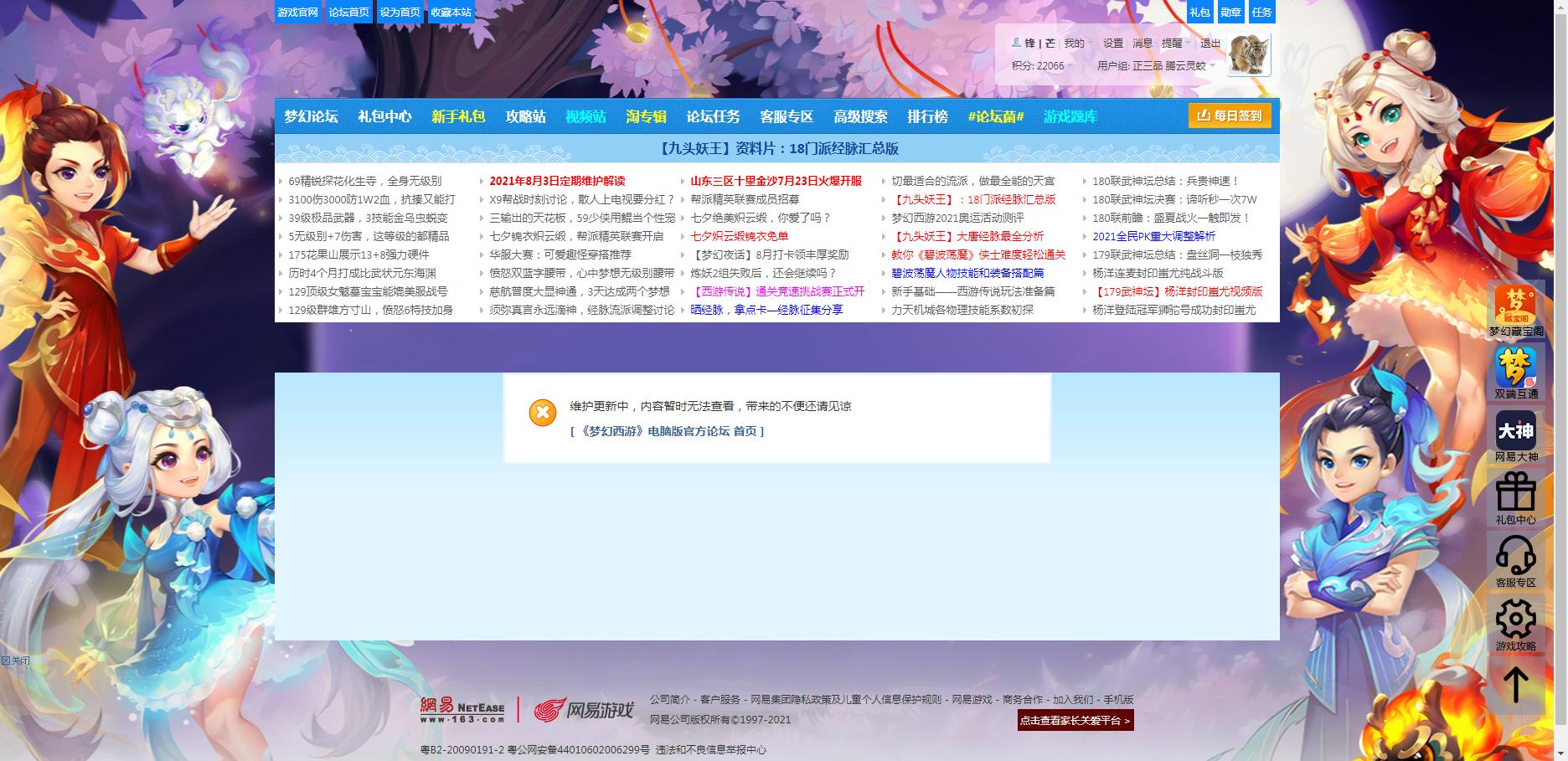The height and width of the screenshot is (761, 1568).
Task: Open 粤公网安备44010602006299号 footer link
Action: [x=578, y=750]
